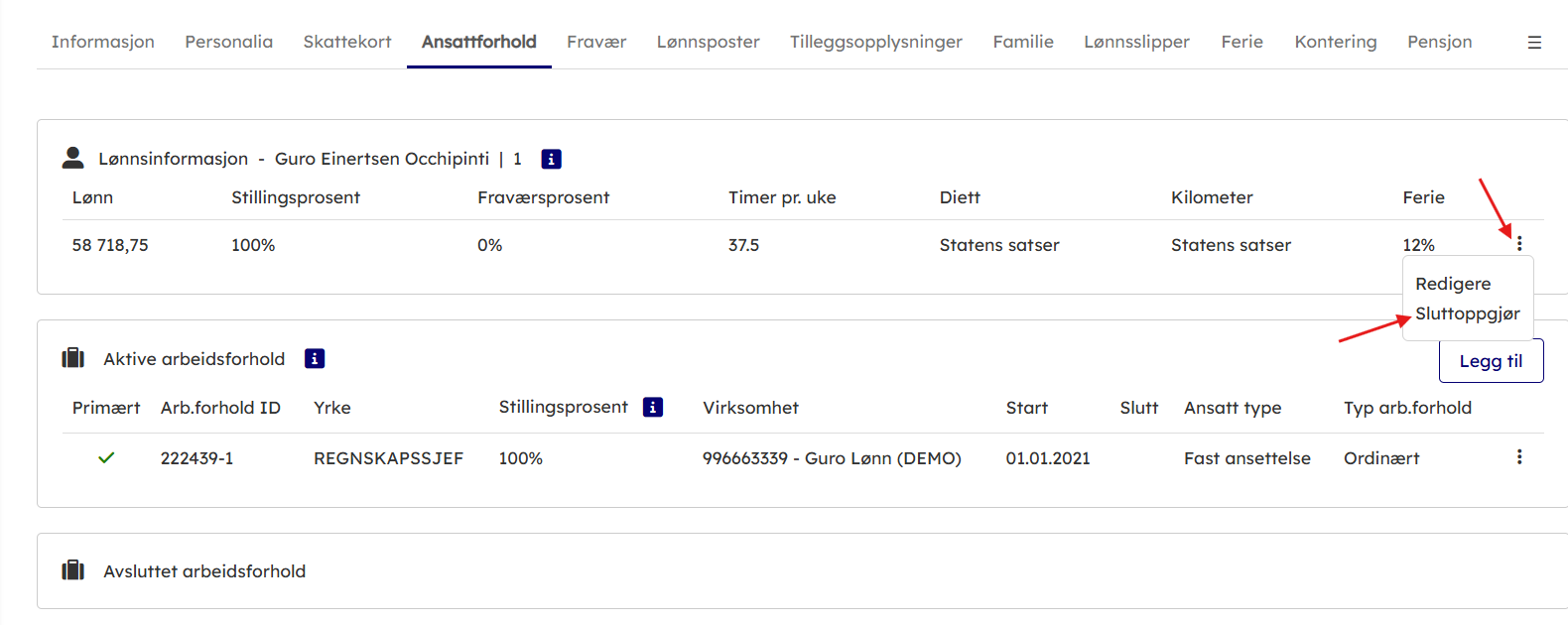This screenshot has width=1568, height=625.
Task: Select the Personalia tab
Action: coord(228,42)
